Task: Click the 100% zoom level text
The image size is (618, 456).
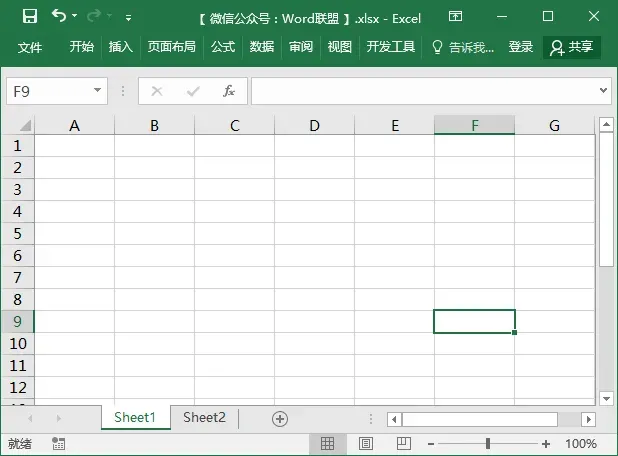Action: [x=581, y=444]
